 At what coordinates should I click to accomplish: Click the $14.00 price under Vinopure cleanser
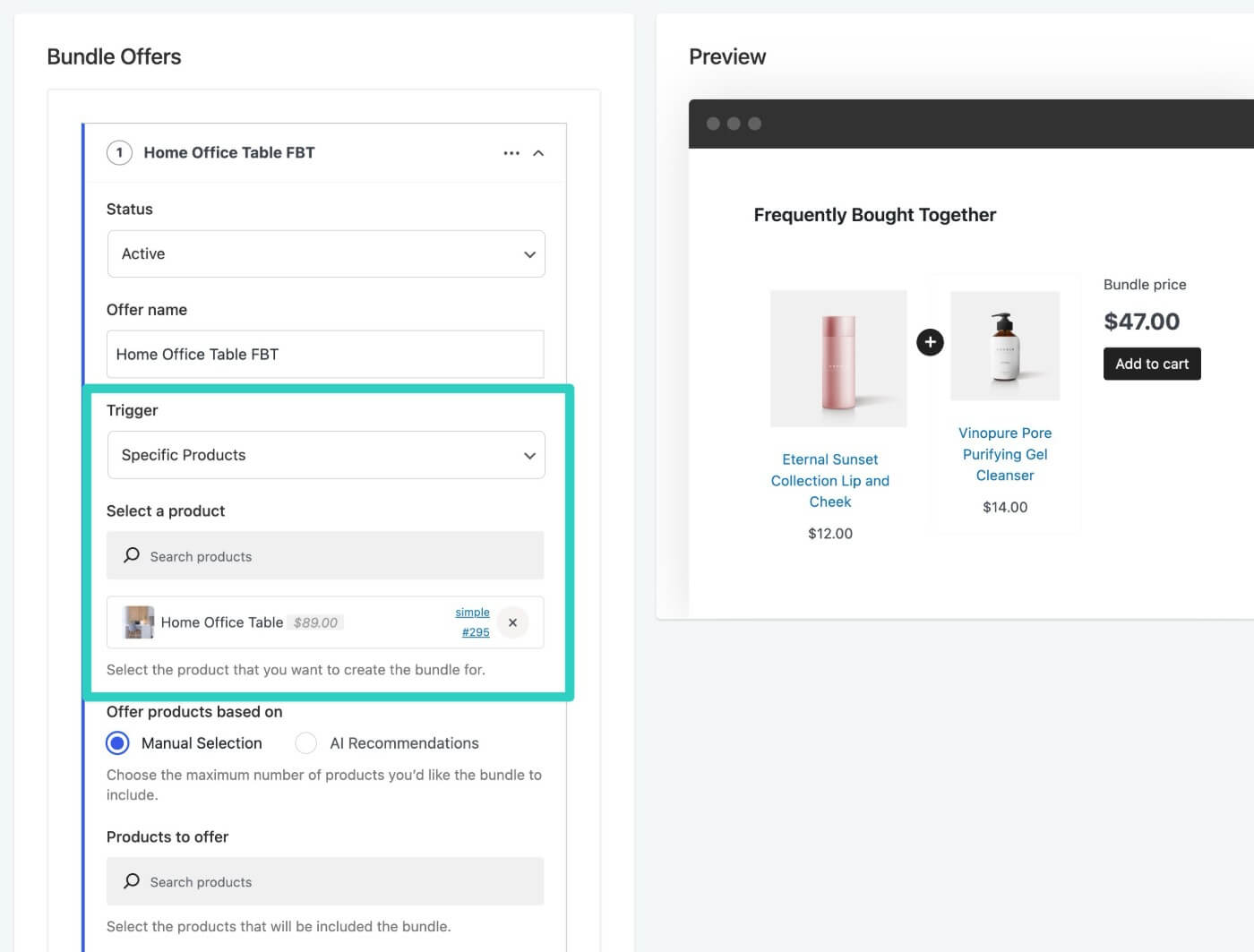(1005, 507)
